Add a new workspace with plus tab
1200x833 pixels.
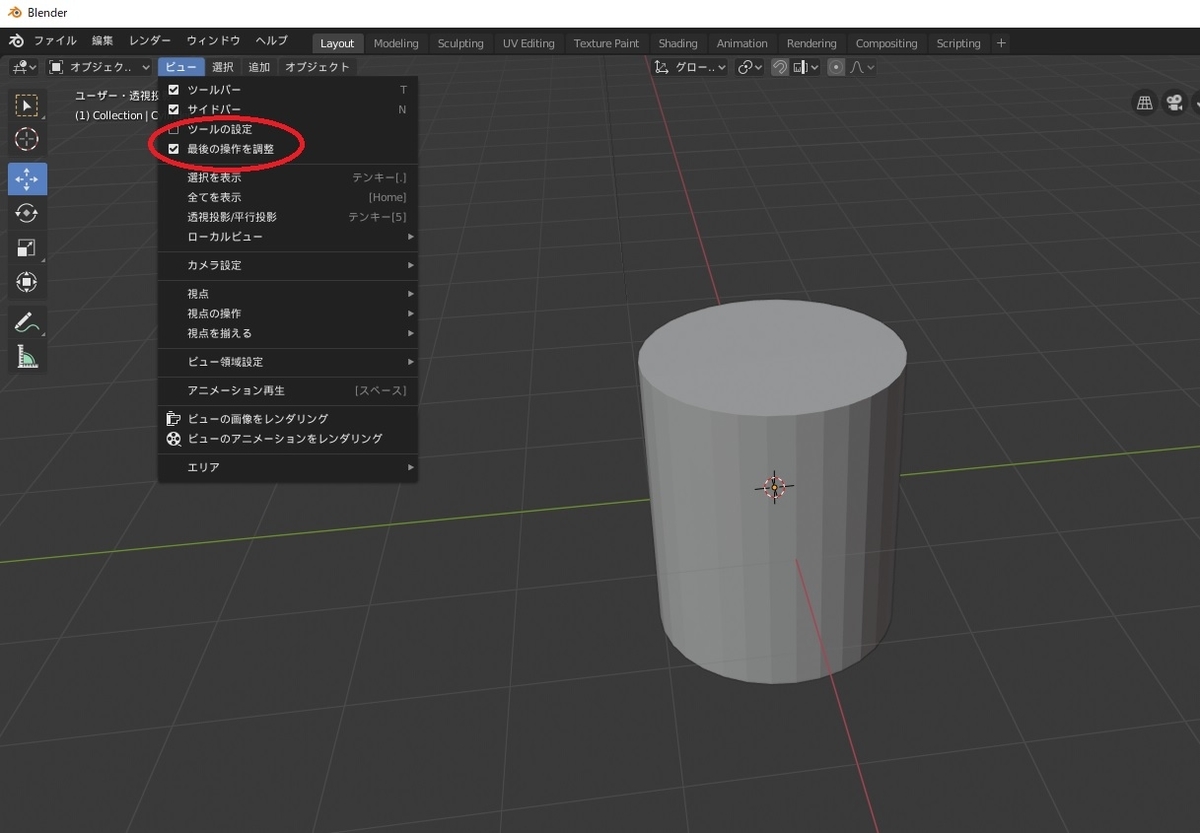point(1001,43)
